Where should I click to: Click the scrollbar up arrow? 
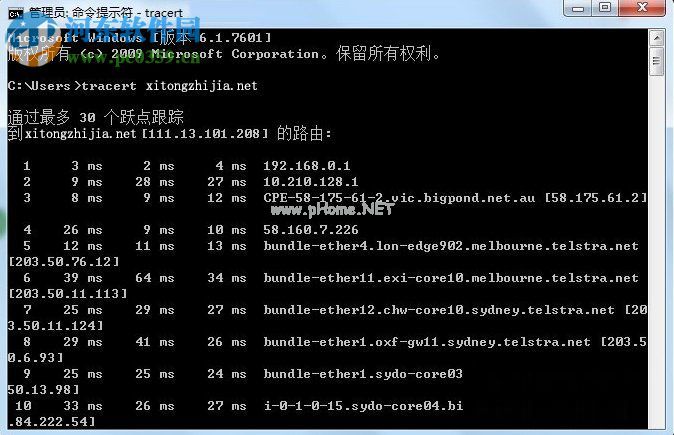656,38
